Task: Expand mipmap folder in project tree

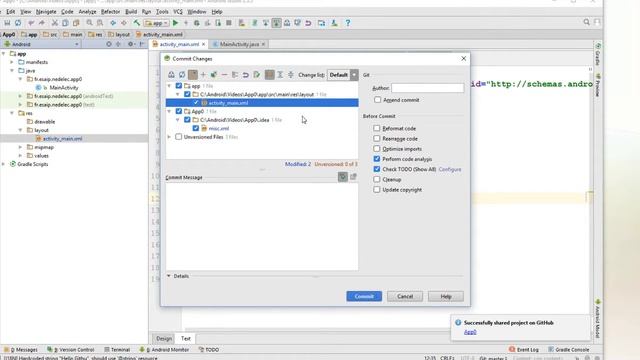Action: pos(20,147)
